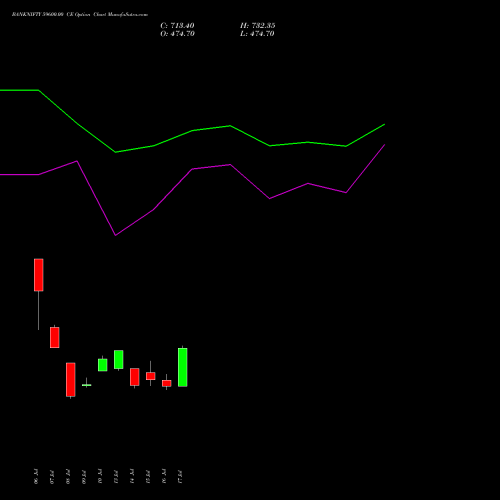Click the low value L: 474.70
The image size is (500, 500).
257,34
